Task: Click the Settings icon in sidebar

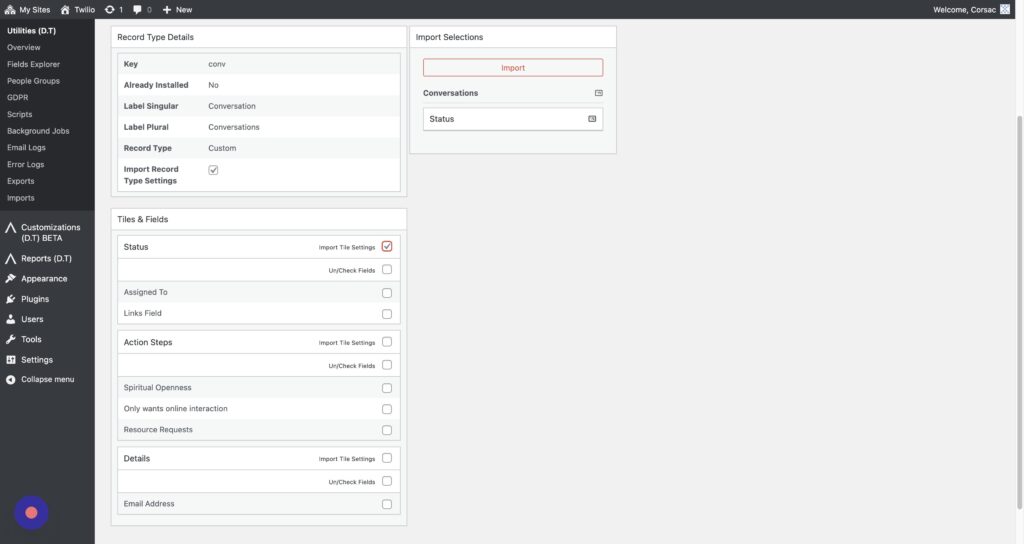Action: pyautogui.click(x=11, y=360)
